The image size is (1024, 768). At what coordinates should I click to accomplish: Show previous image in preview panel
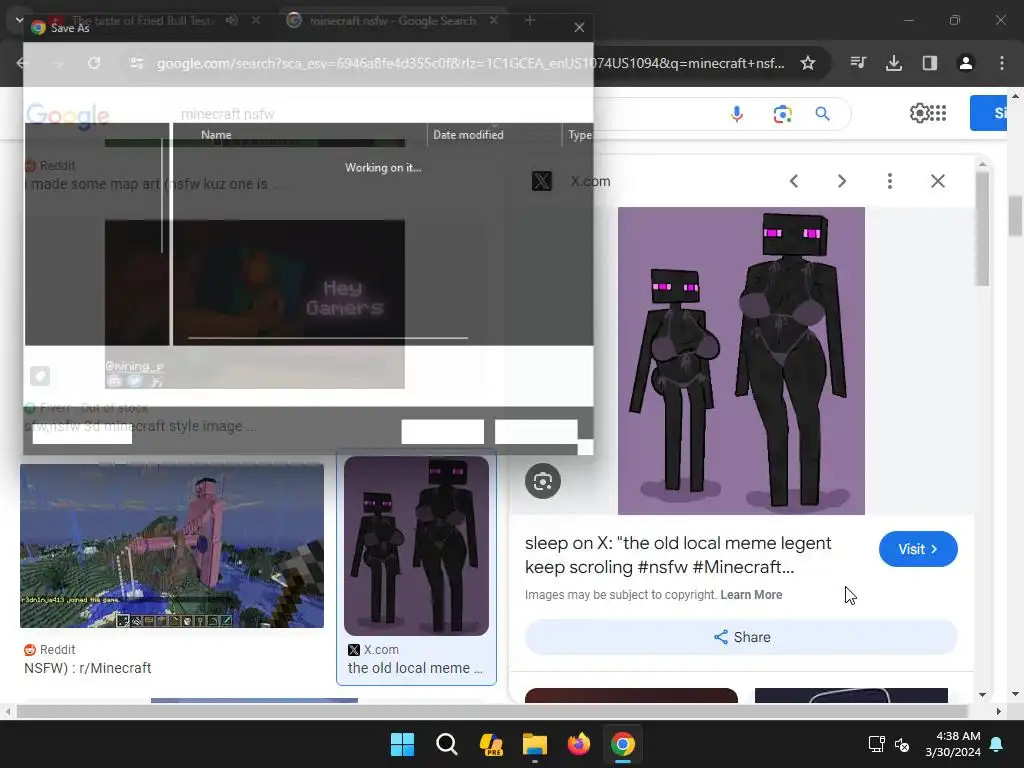(793, 181)
